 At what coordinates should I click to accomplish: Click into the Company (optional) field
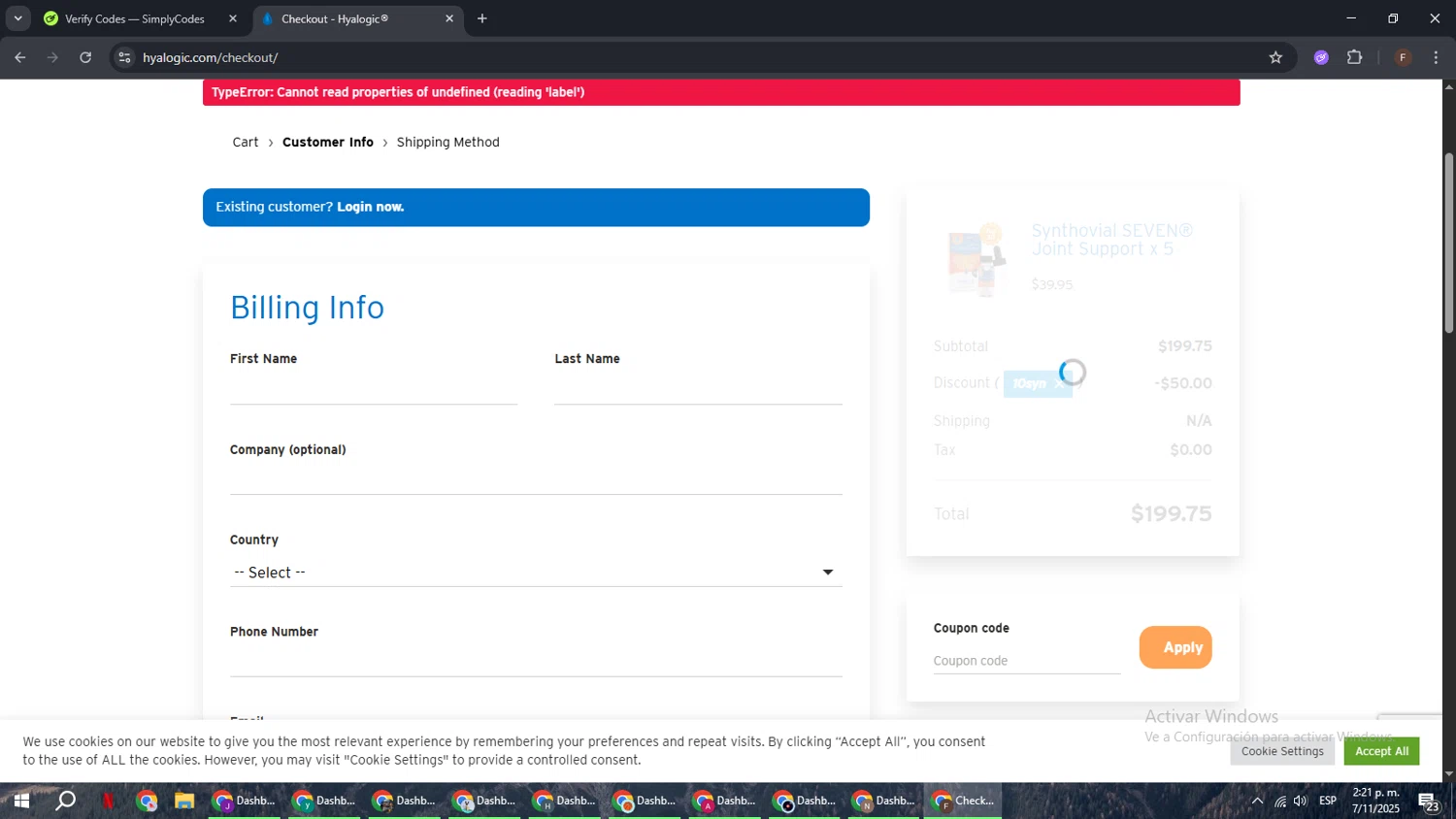coord(536,479)
